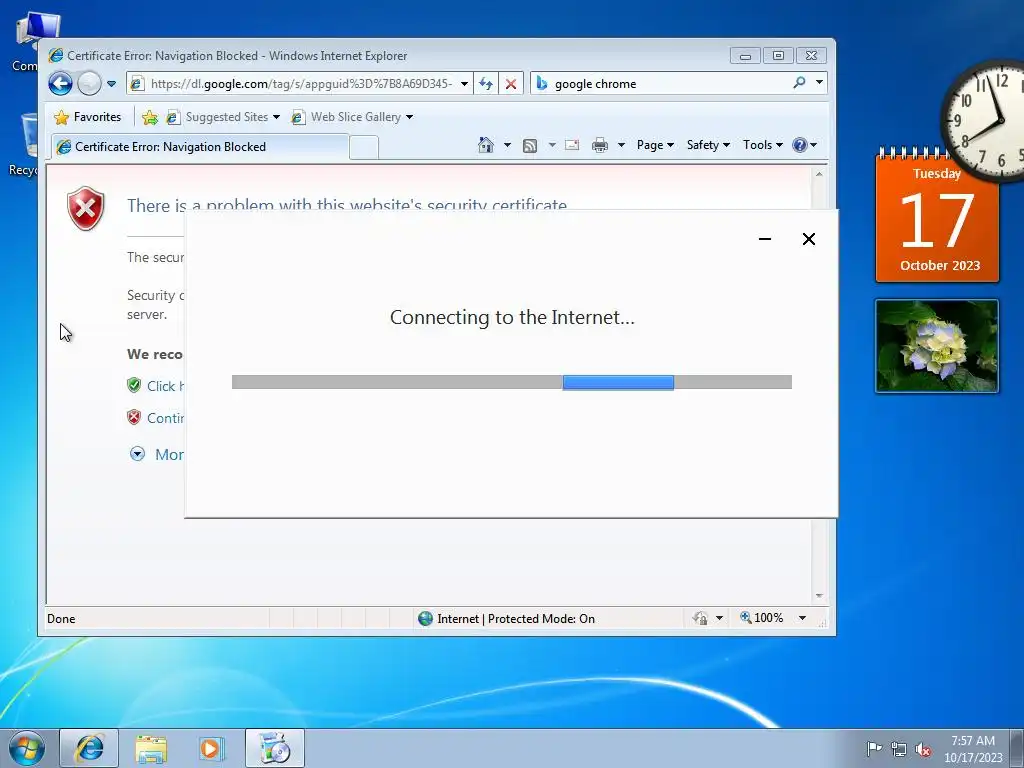The image size is (1024, 768).
Task: Run search with the magnifier icon
Action: [x=799, y=83]
